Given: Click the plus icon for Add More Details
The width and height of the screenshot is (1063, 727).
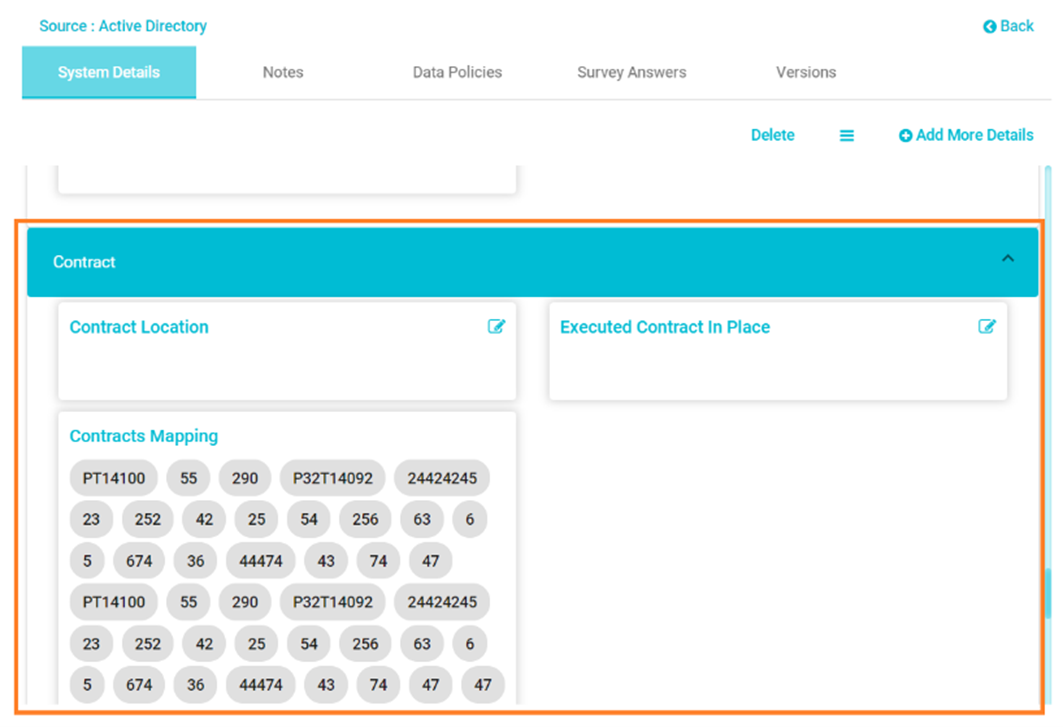Looking at the screenshot, I should coord(905,136).
